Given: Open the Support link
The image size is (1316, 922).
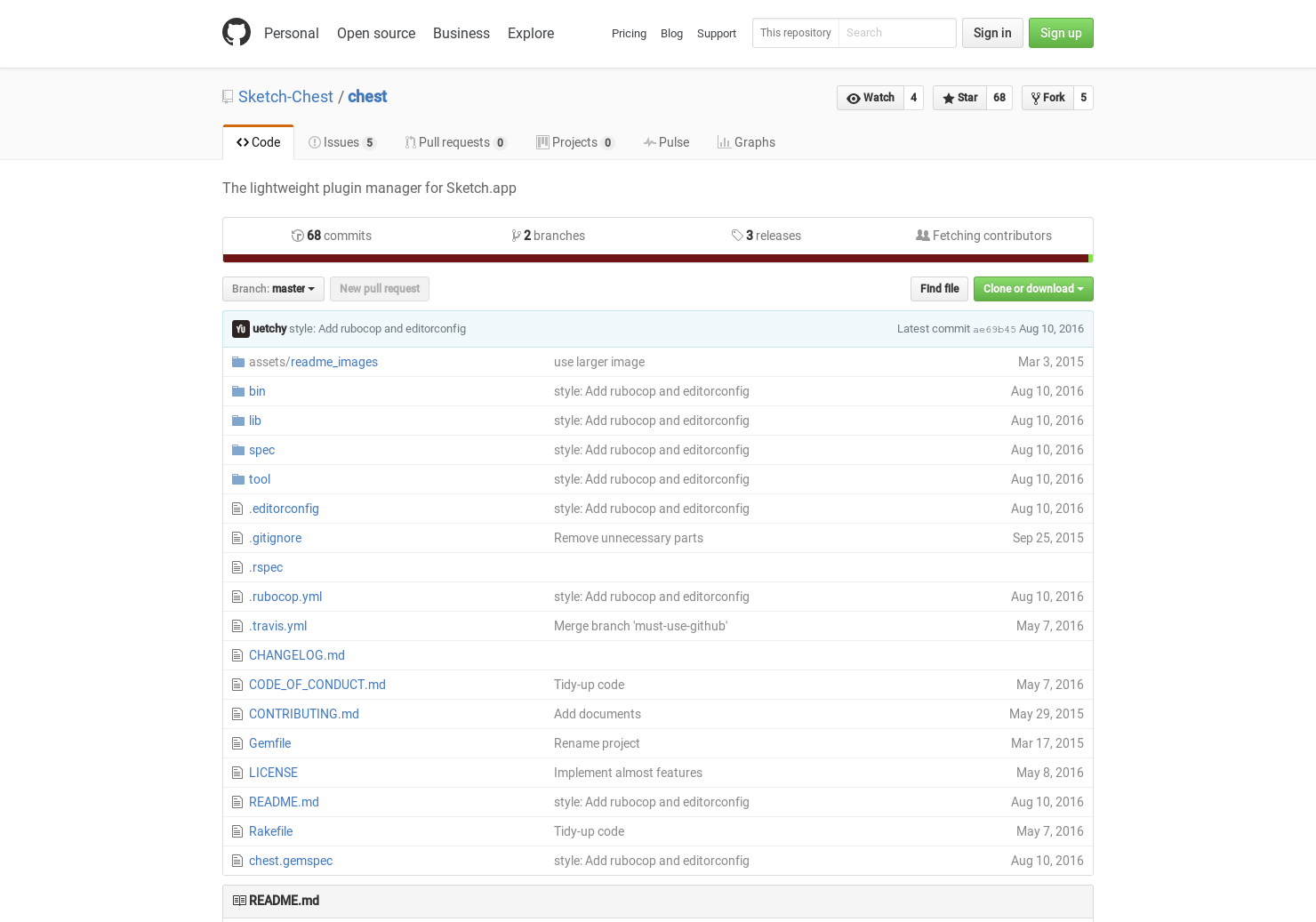Looking at the screenshot, I should pyautogui.click(x=717, y=34).
